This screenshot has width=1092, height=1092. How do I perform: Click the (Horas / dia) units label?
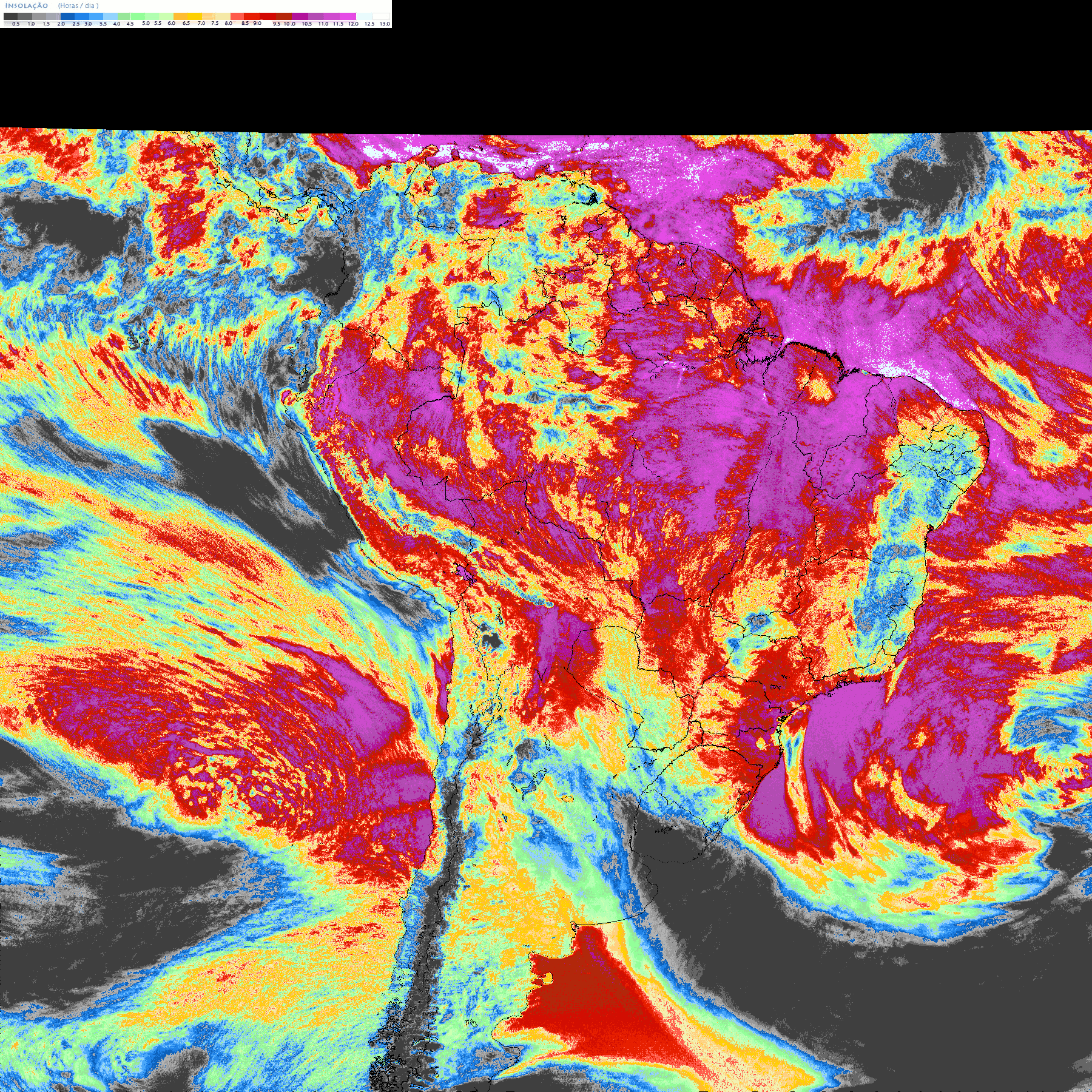(78, 5)
